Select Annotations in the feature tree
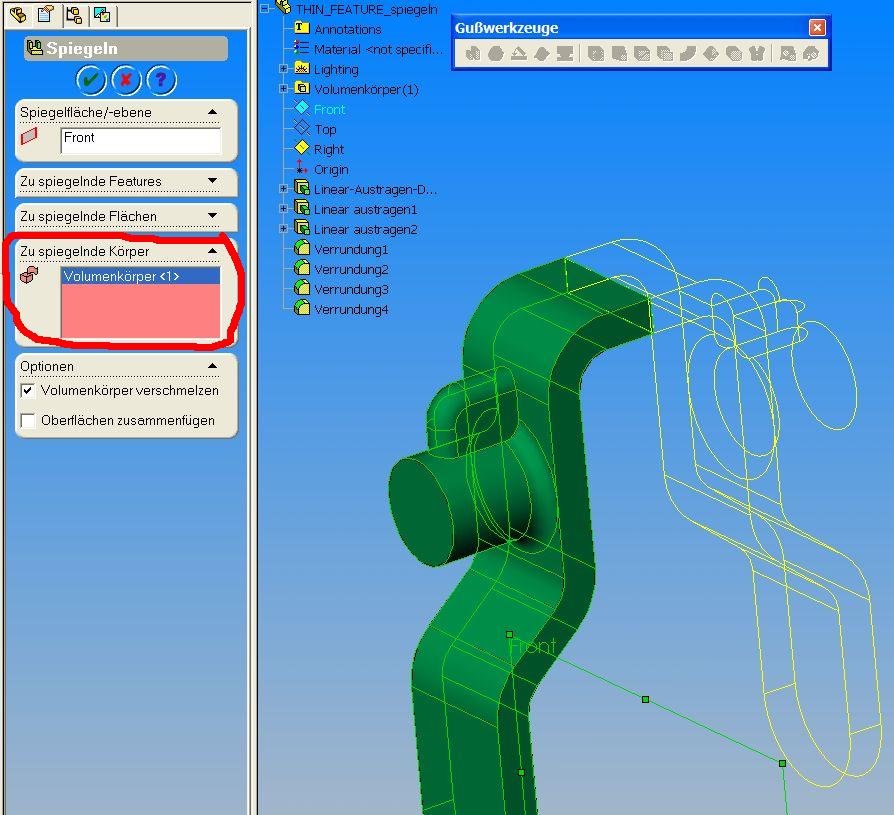The height and width of the screenshot is (815, 894). coord(347,29)
